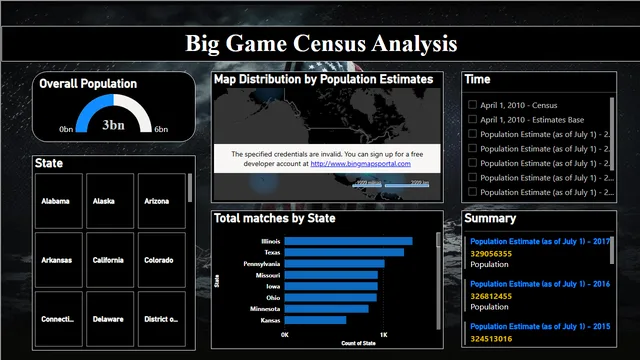Image resolution: width=640 pixels, height=360 pixels.
Task: Click the Total matches by State title
Action: click(275, 218)
